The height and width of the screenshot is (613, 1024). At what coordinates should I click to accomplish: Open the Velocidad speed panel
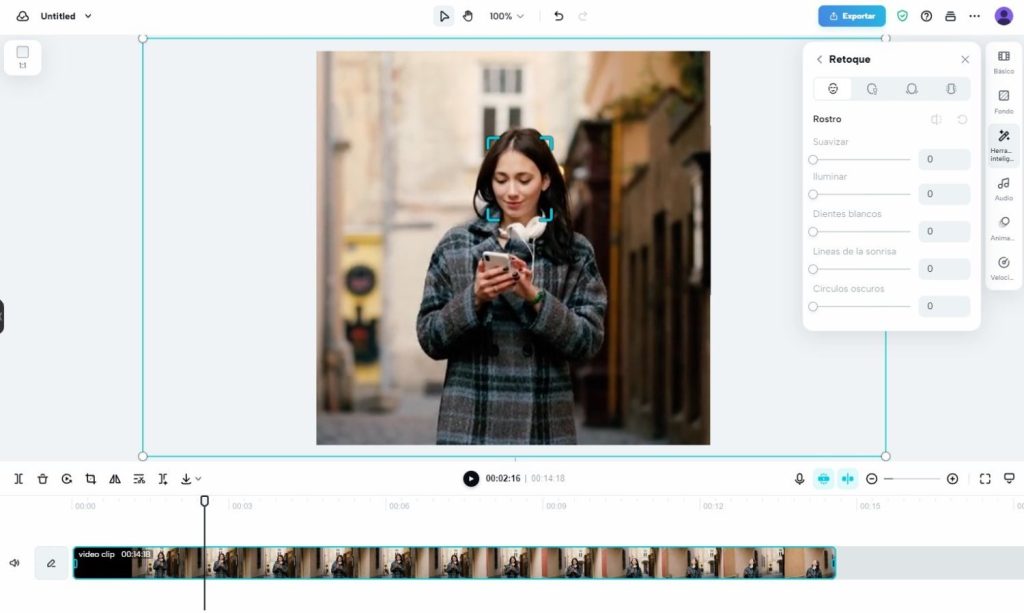1003,268
